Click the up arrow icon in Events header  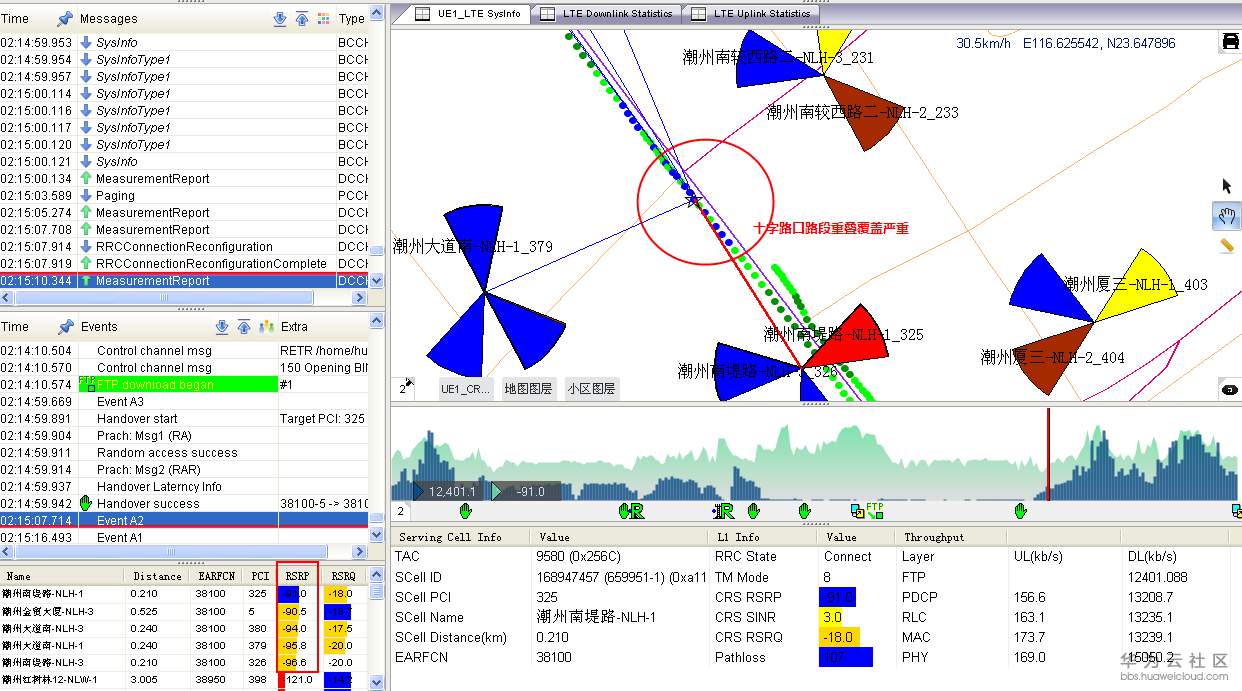(x=245, y=326)
